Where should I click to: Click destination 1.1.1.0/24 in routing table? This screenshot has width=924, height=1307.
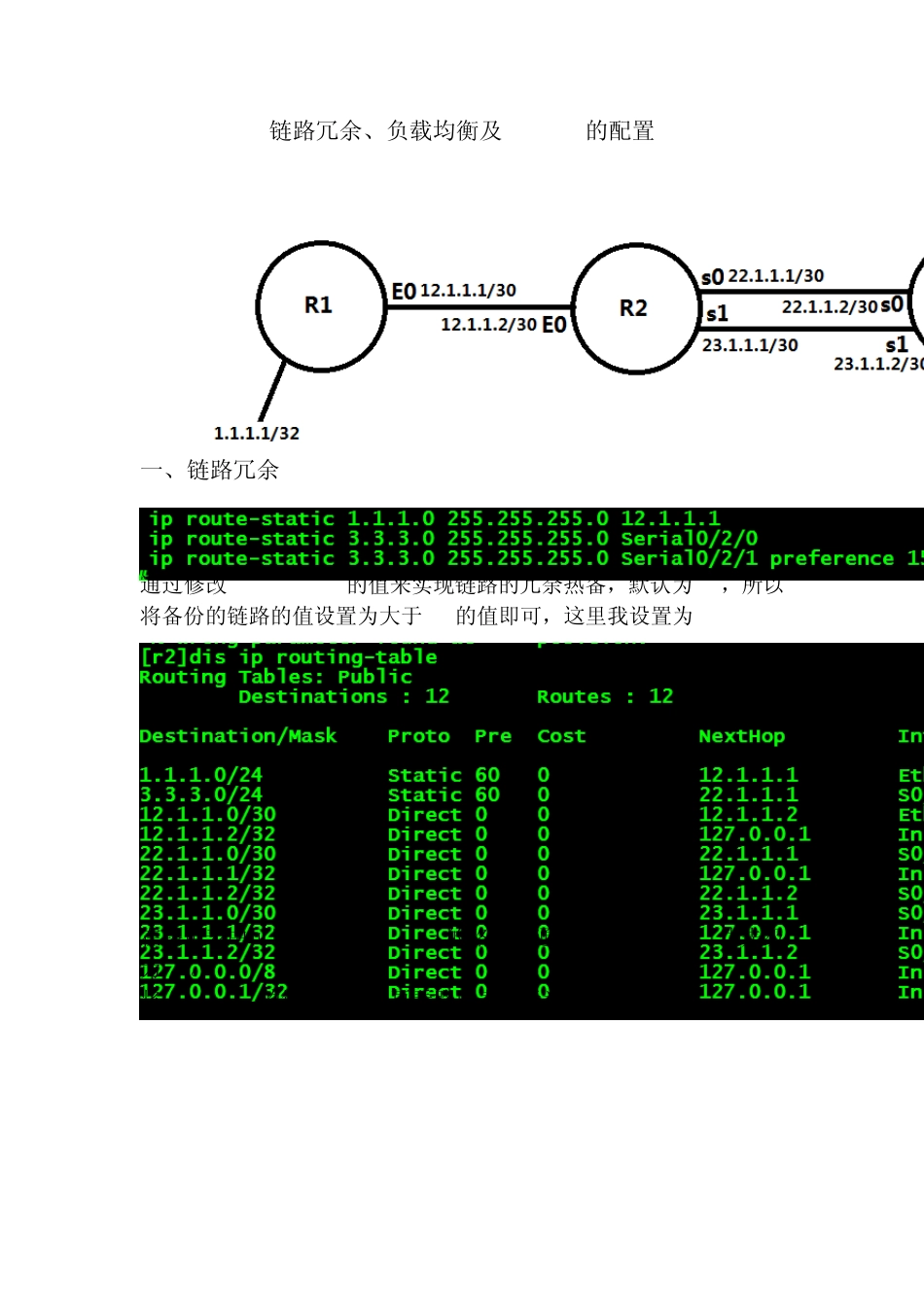point(201,775)
